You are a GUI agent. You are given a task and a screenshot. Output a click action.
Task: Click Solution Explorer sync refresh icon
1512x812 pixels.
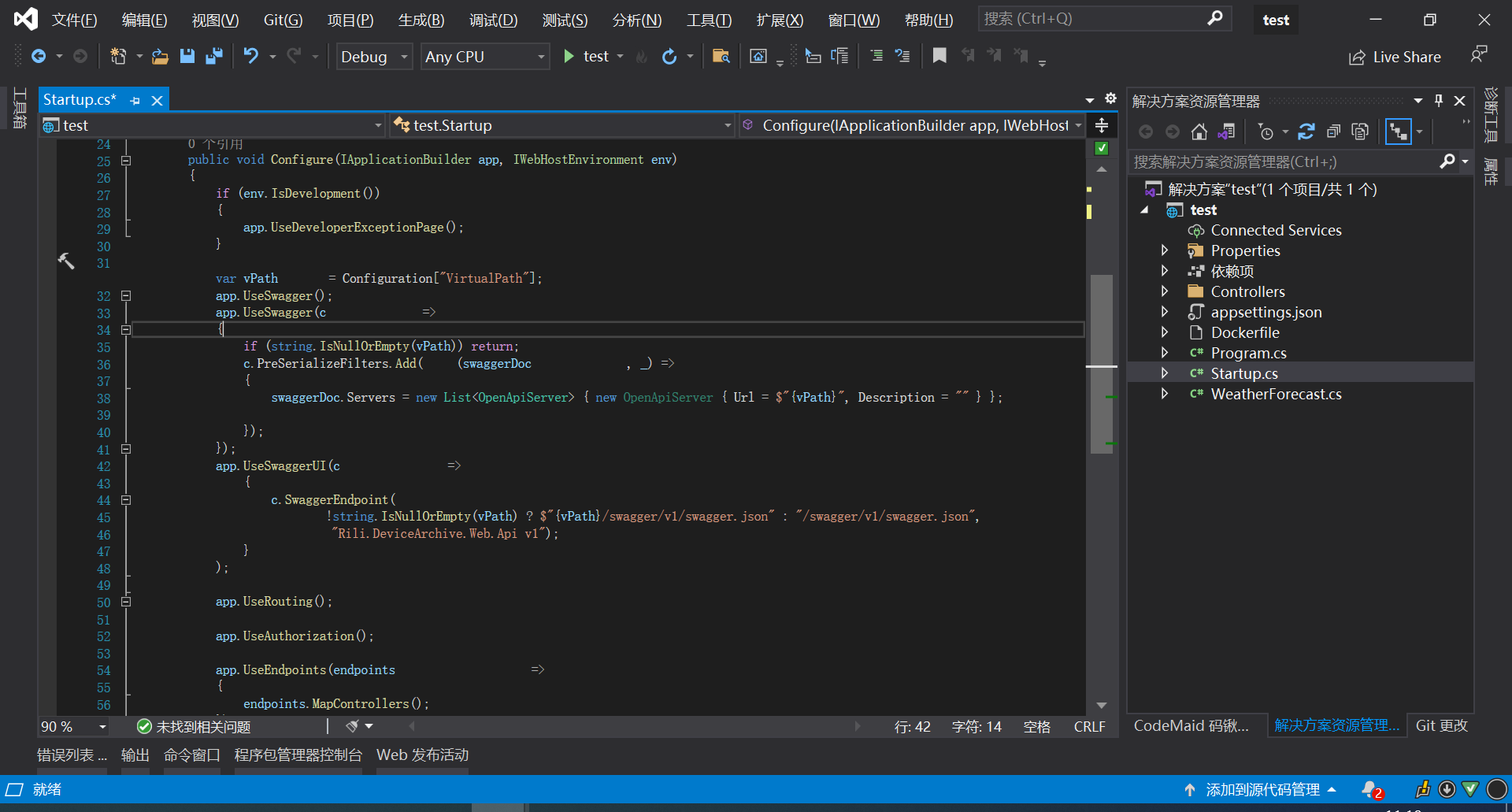click(1306, 132)
